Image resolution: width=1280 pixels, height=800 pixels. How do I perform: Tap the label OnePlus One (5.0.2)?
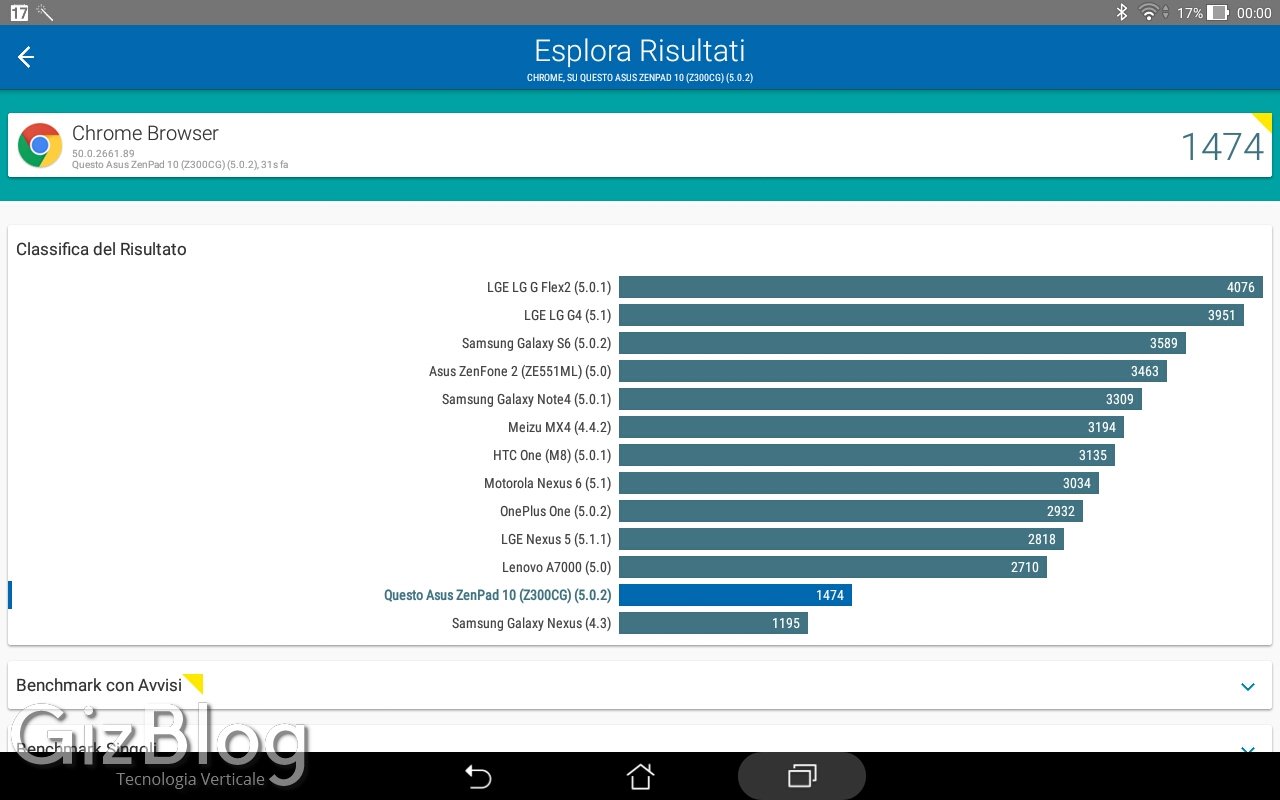click(x=555, y=511)
